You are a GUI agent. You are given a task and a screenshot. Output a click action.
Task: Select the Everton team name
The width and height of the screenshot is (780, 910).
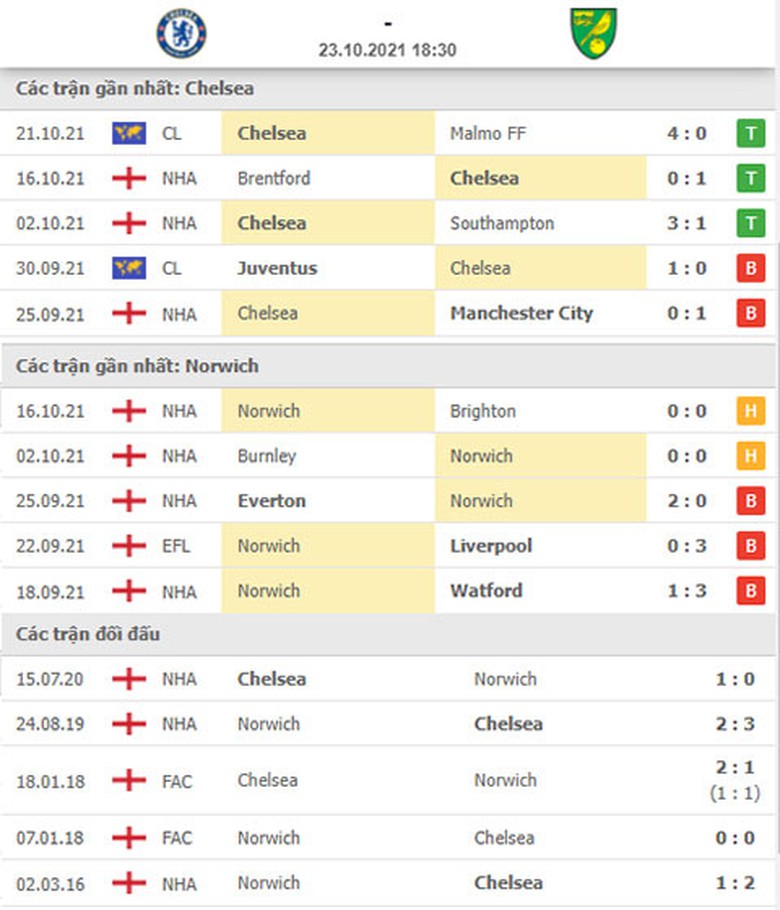coord(272,501)
